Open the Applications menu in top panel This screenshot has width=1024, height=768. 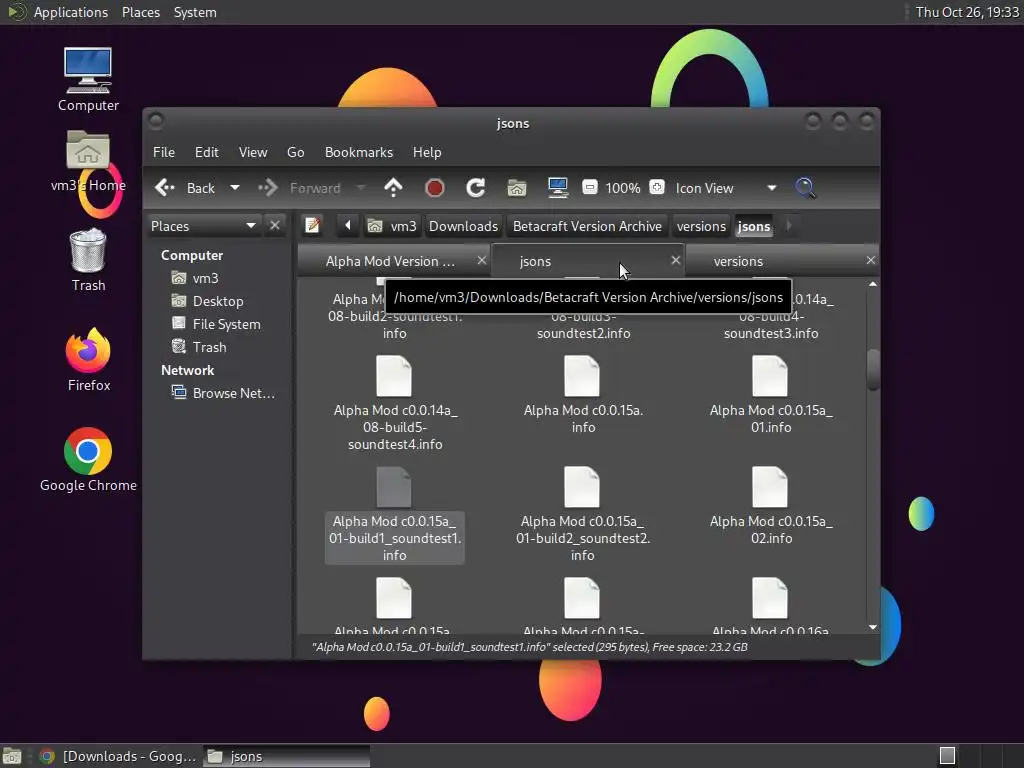[x=71, y=12]
